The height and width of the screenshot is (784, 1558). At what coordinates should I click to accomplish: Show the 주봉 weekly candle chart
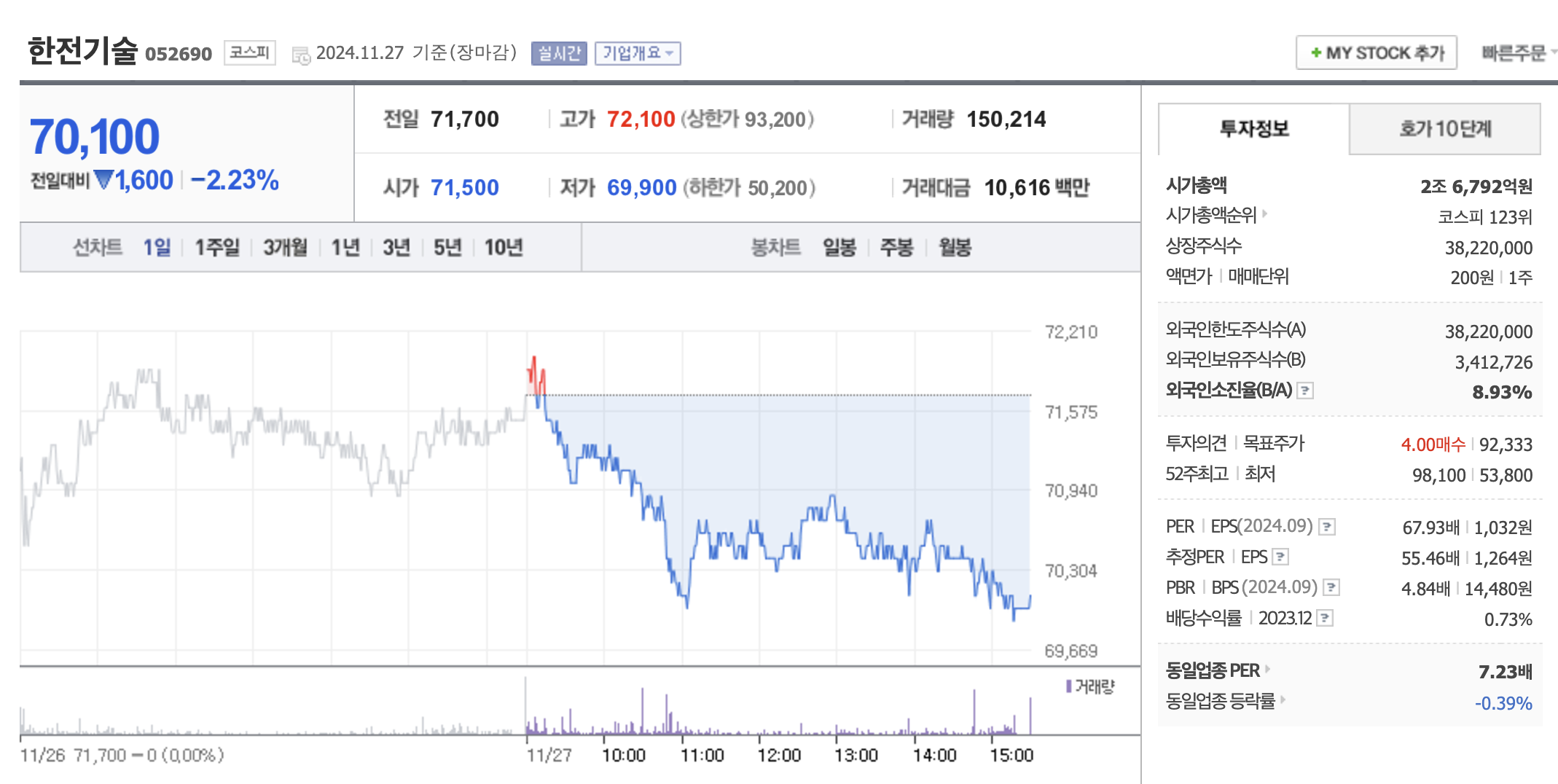pos(896,248)
